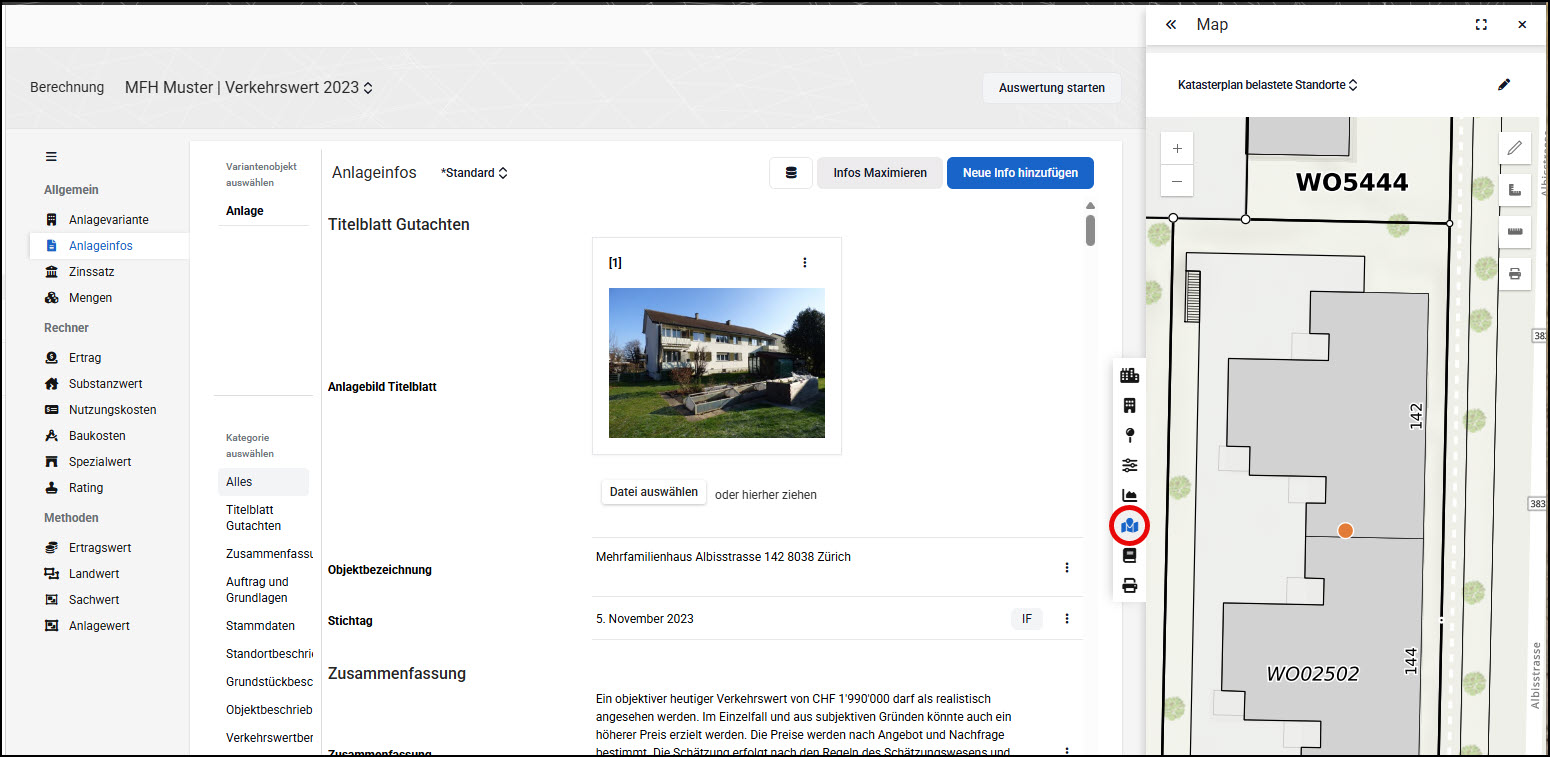Edit map layer with the pencil icon
Viewport: 1550px width, 757px height.
(1504, 85)
